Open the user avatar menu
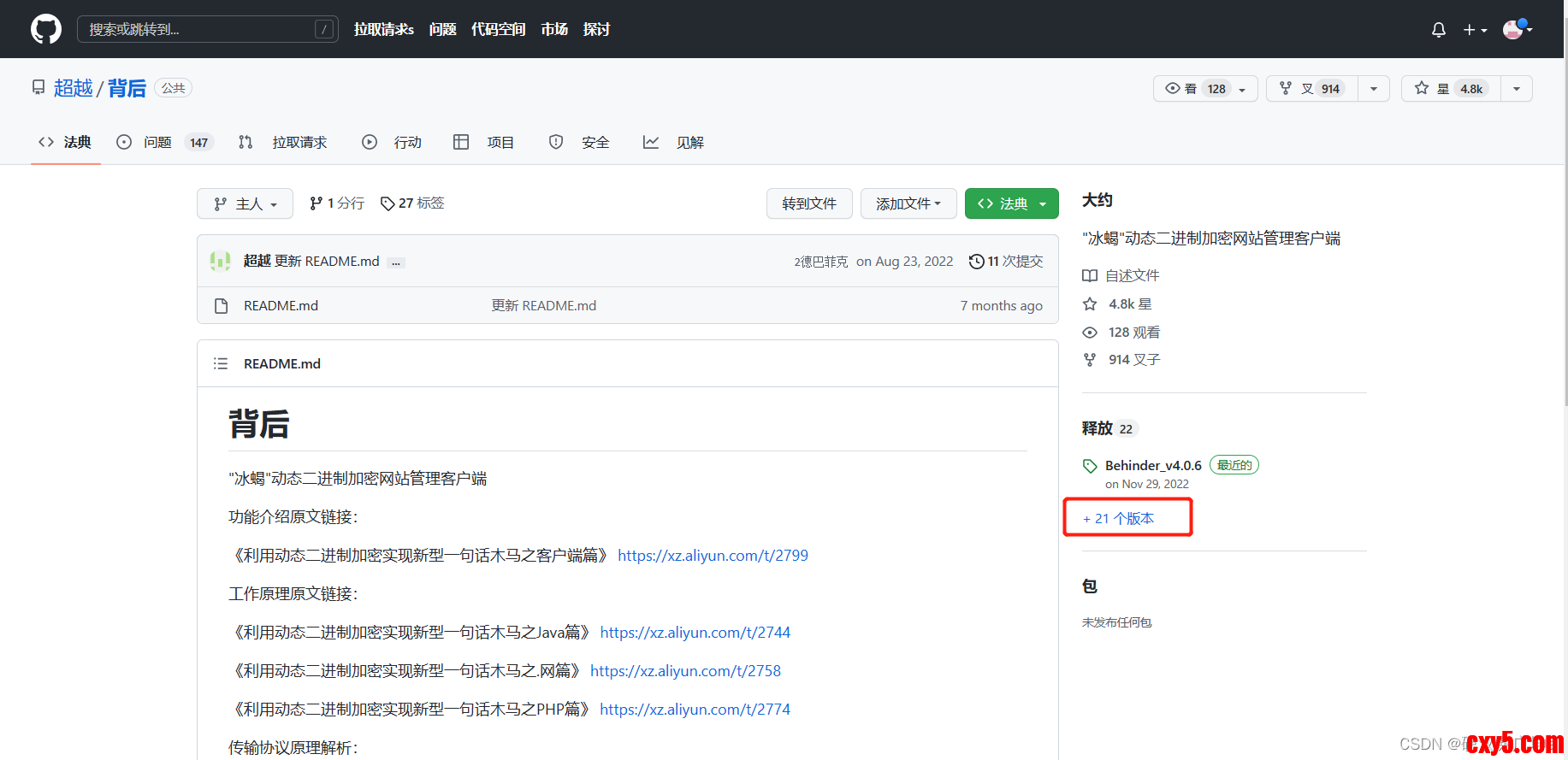Screen dimensions: 1568x760 (1517, 30)
